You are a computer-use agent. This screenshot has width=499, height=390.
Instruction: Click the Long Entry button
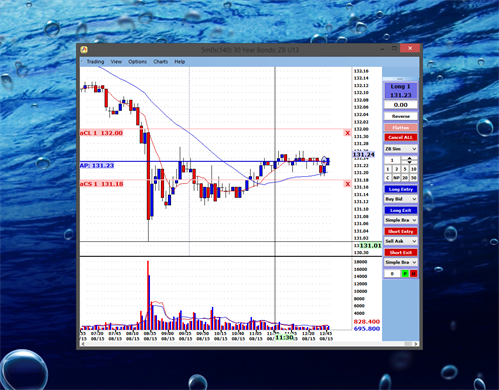click(401, 189)
